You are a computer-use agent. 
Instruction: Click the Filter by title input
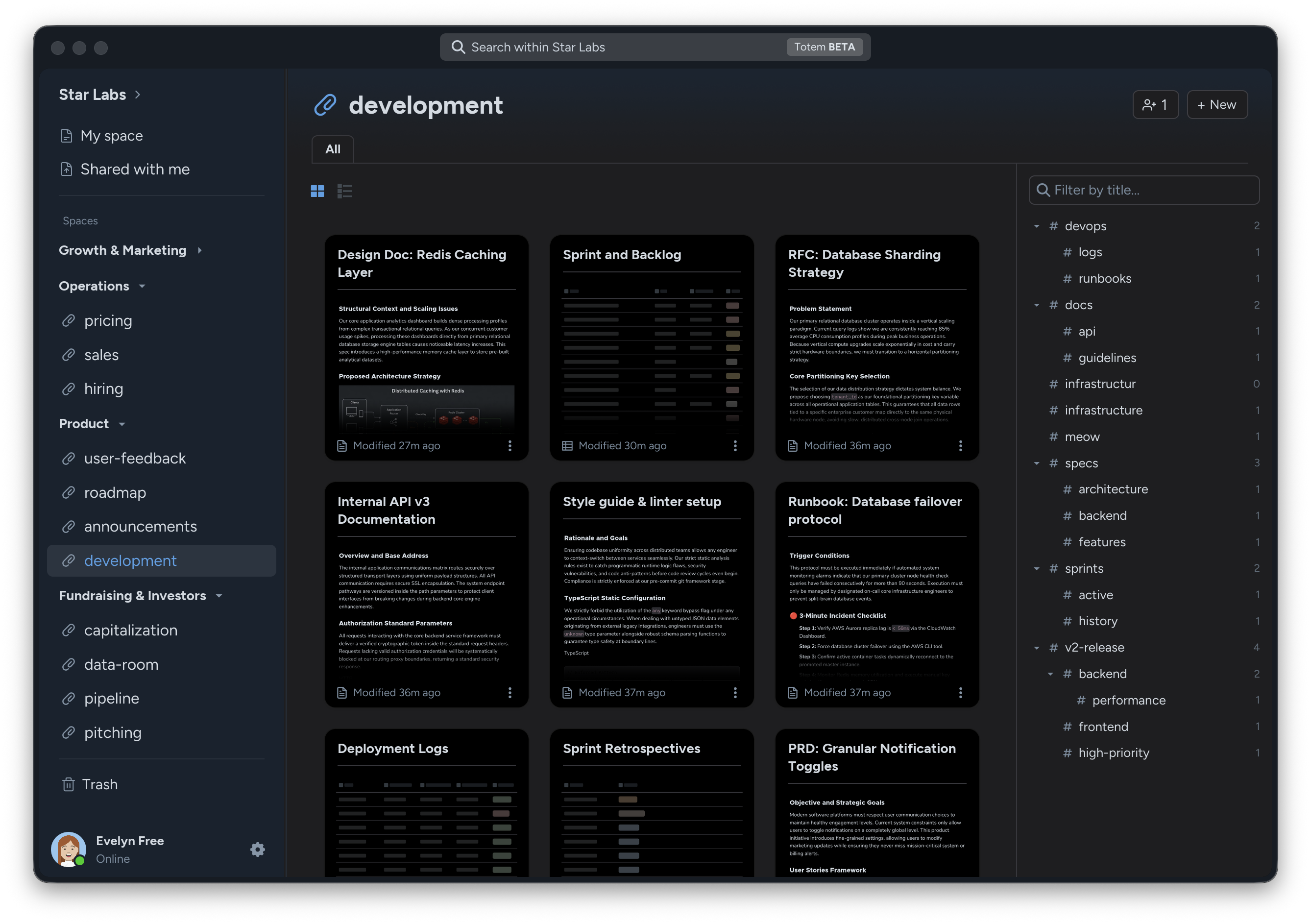tap(1144, 190)
